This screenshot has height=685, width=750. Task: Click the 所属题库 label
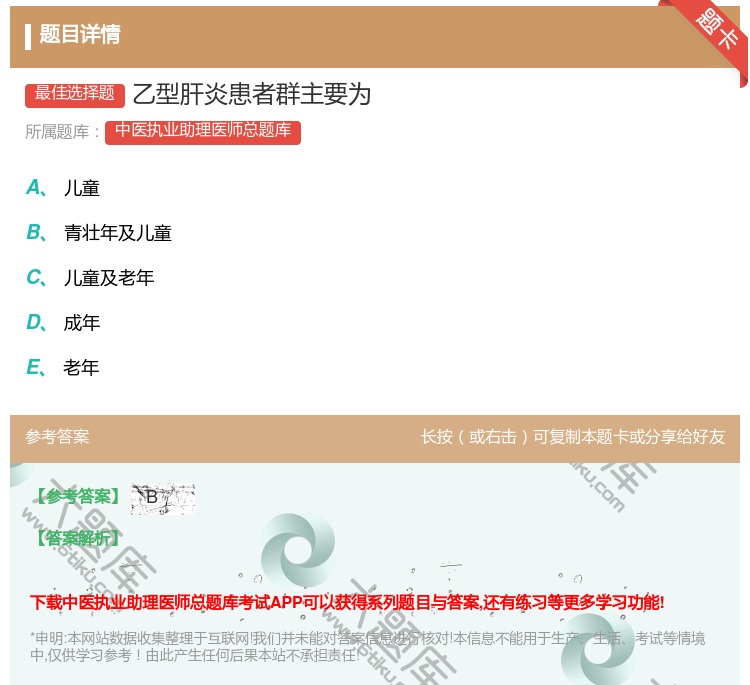click(x=62, y=132)
